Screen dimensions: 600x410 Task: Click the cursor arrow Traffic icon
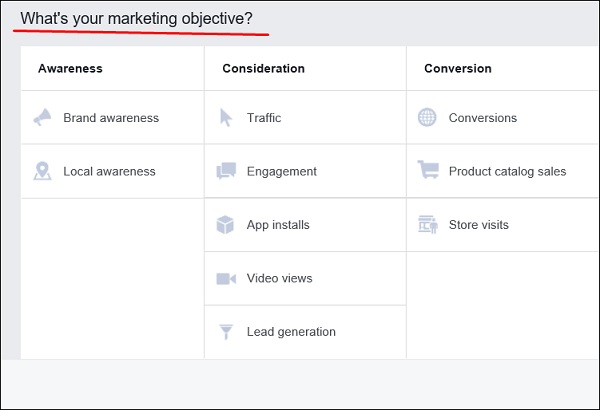[226, 118]
